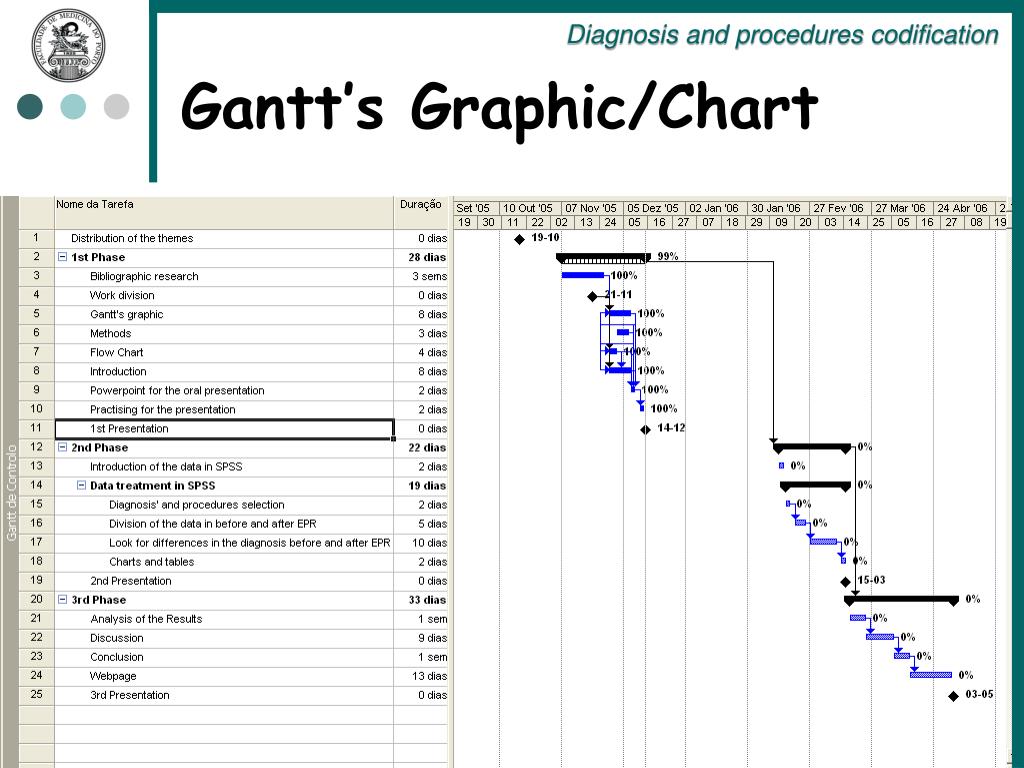Viewport: 1024px width, 768px height.
Task: Select the '2nd Presentation' task
Action: click(224, 581)
